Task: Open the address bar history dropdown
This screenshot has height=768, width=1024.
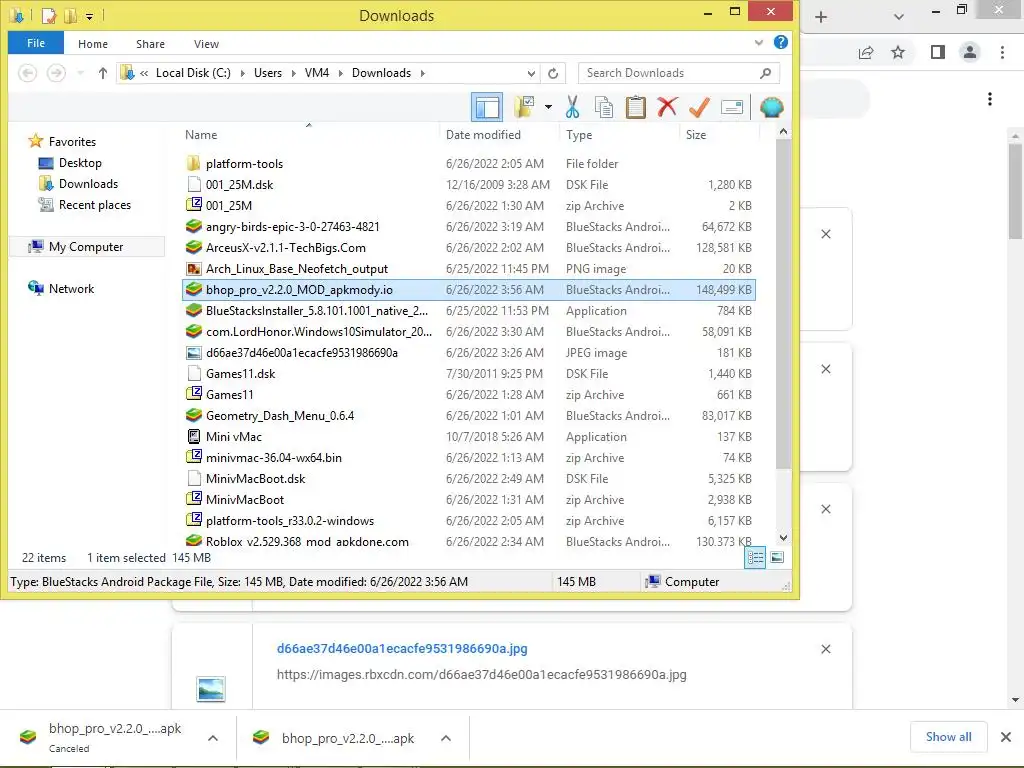Action: tap(531, 73)
